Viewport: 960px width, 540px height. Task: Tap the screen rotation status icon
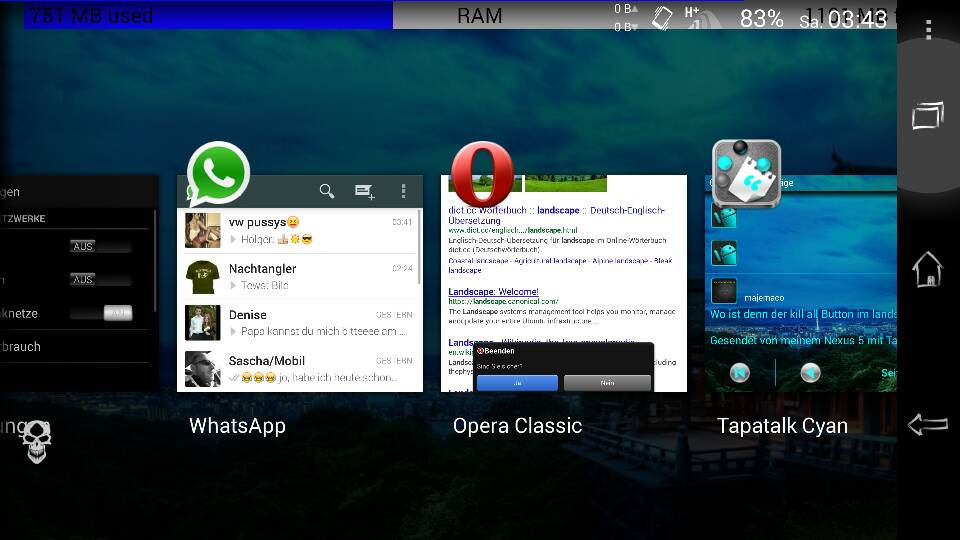(x=661, y=17)
